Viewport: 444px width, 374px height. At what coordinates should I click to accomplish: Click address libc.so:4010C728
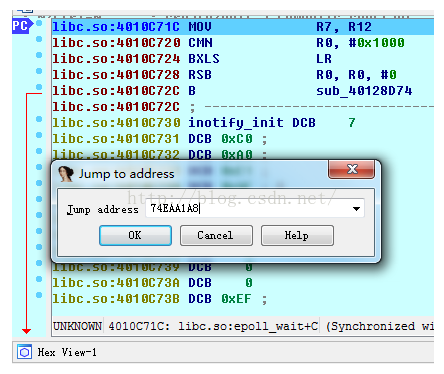tap(116, 75)
